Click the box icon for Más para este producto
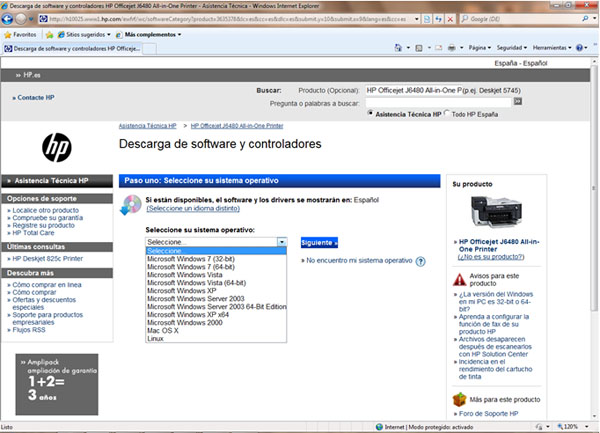Viewport: 600px width, 433px height. (x=459, y=400)
